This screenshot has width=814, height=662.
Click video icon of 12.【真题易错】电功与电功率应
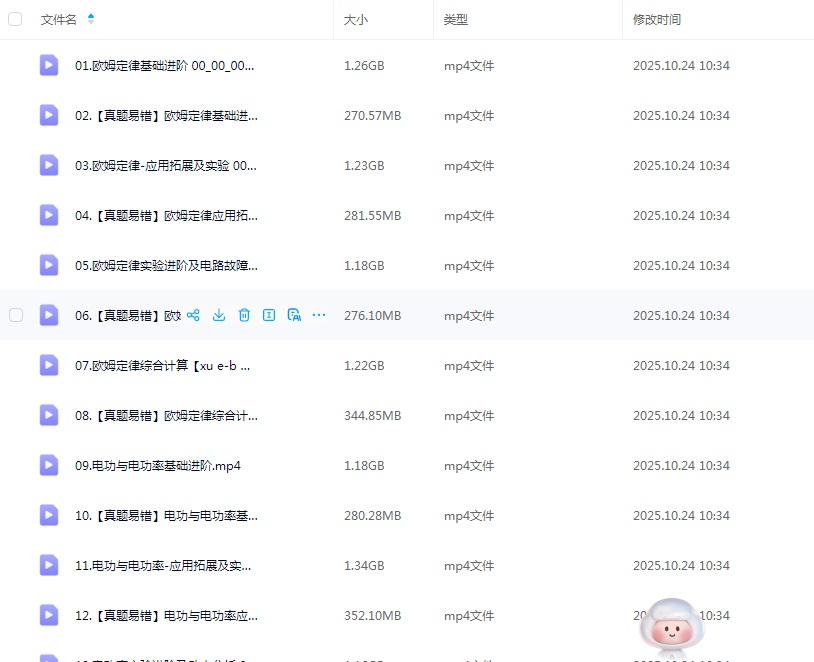tap(49, 615)
